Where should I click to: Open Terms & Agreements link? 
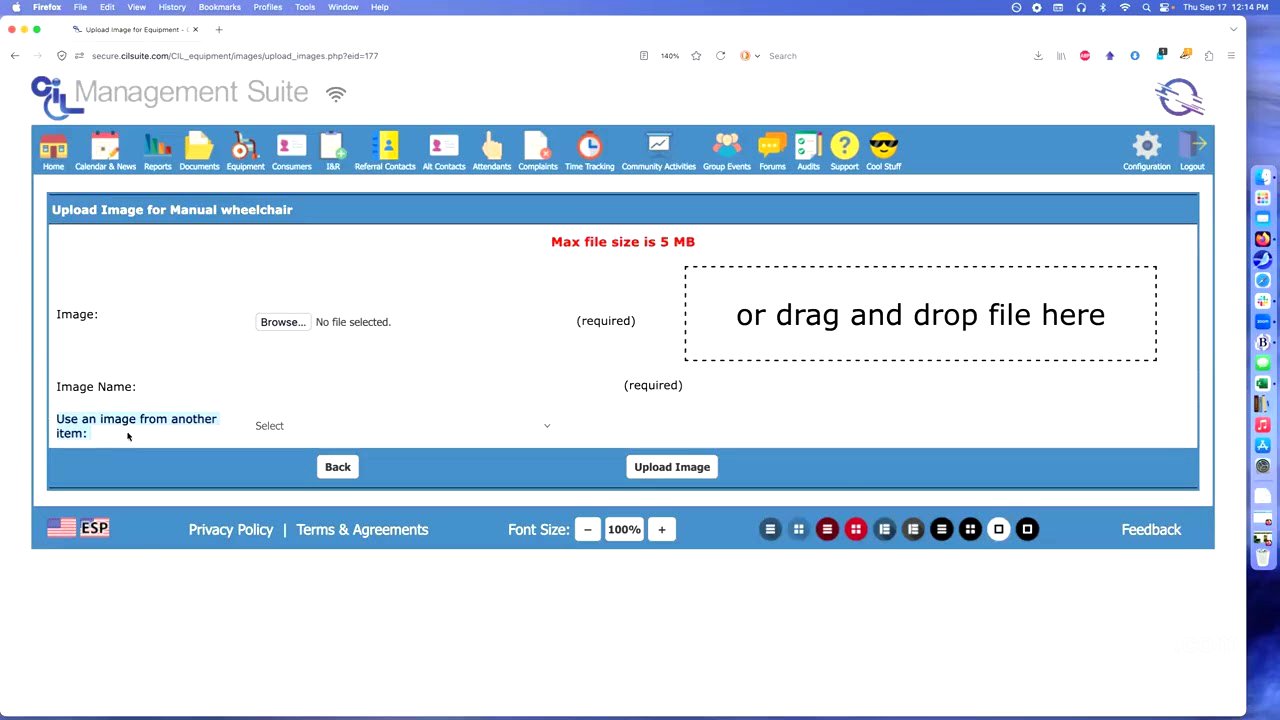click(x=362, y=530)
